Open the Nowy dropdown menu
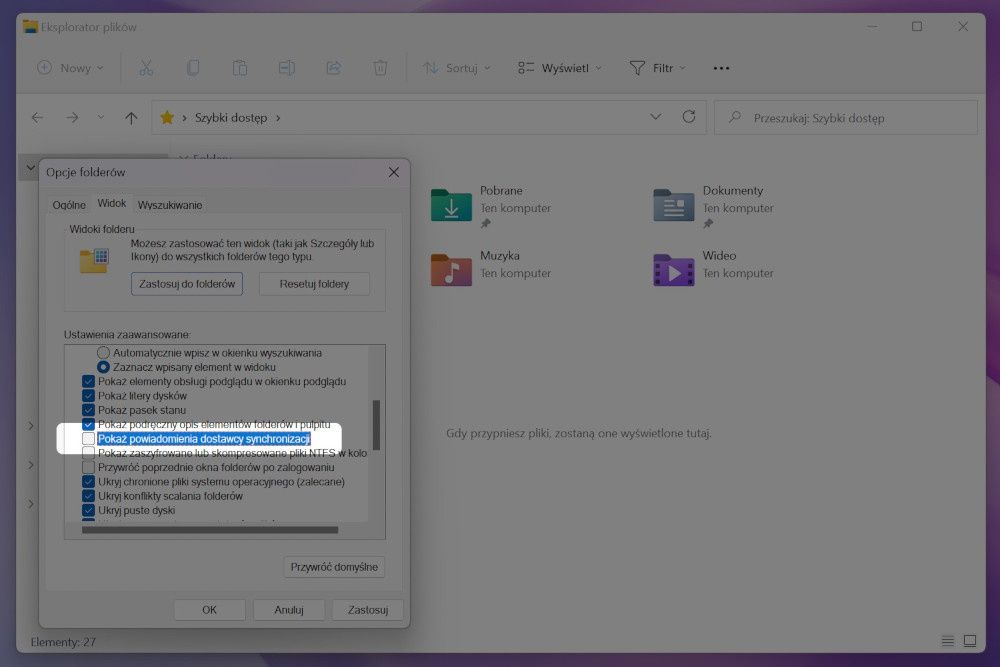Screen dimensions: 1000x667 tap(70, 68)
